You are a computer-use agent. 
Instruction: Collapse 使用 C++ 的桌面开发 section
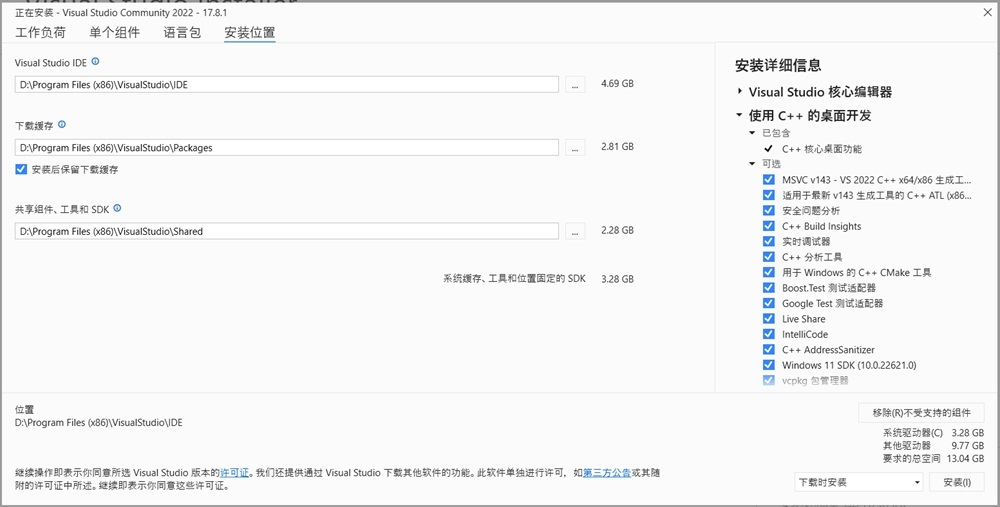(x=739, y=115)
